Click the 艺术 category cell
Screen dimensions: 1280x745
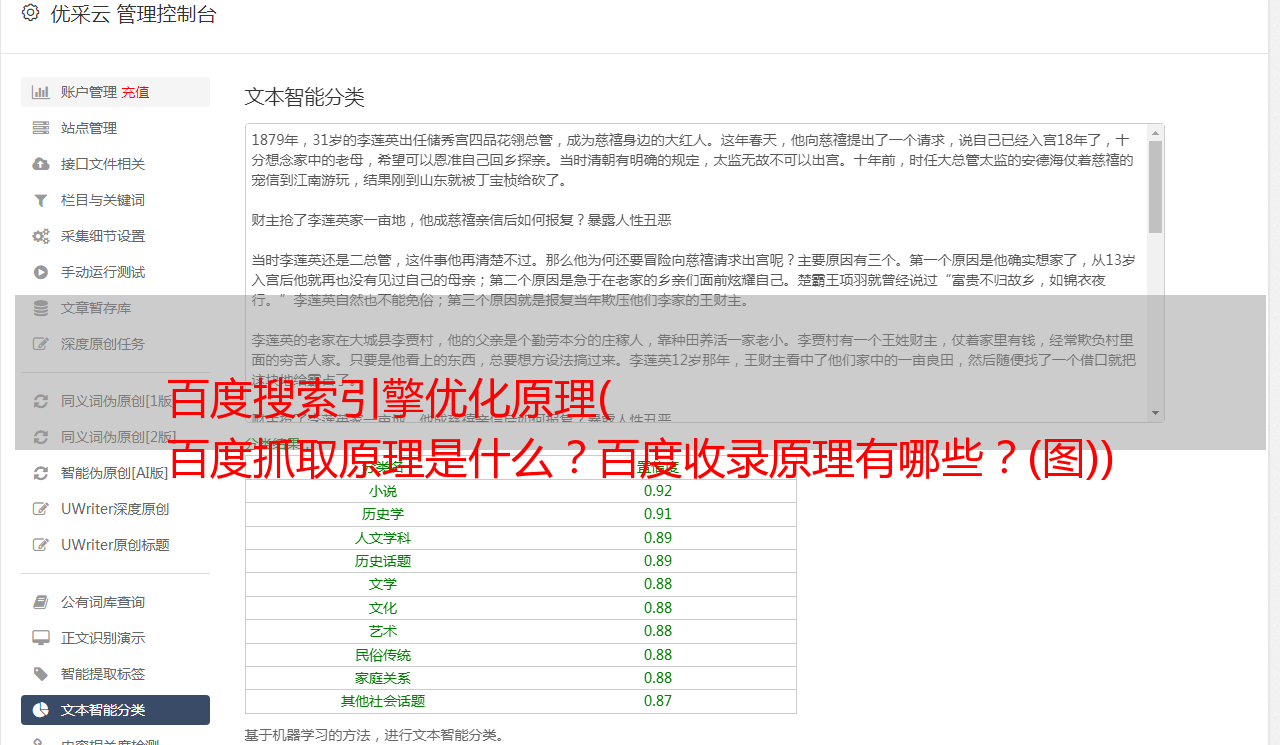(x=383, y=631)
